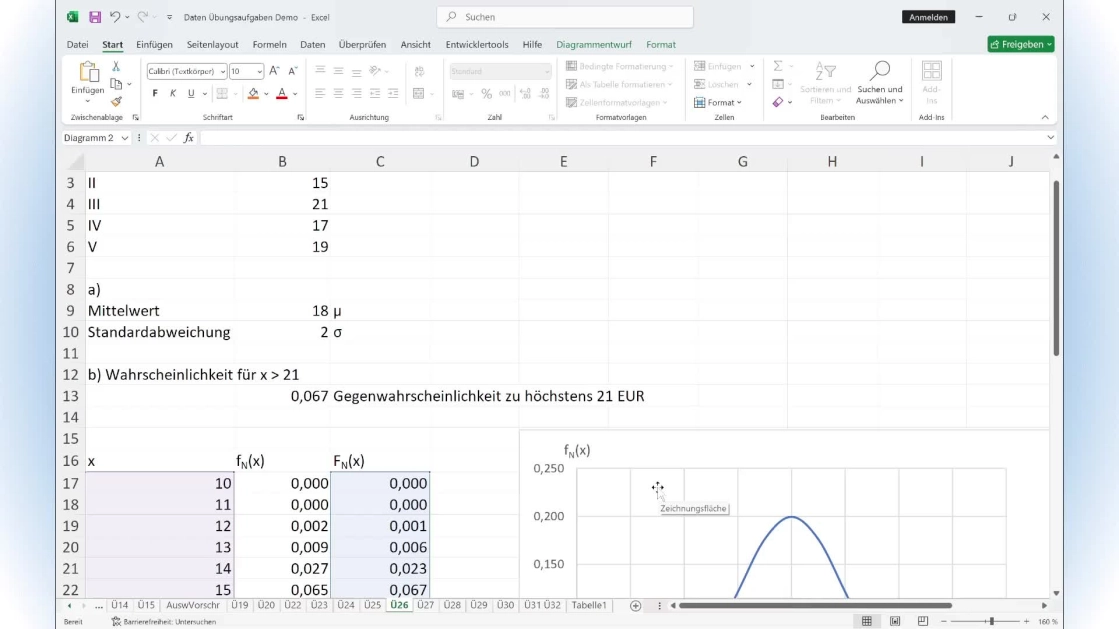1119x629 pixels.
Task: Click the format painter brush icon
Action: pyautogui.click(x=116, y=101)
